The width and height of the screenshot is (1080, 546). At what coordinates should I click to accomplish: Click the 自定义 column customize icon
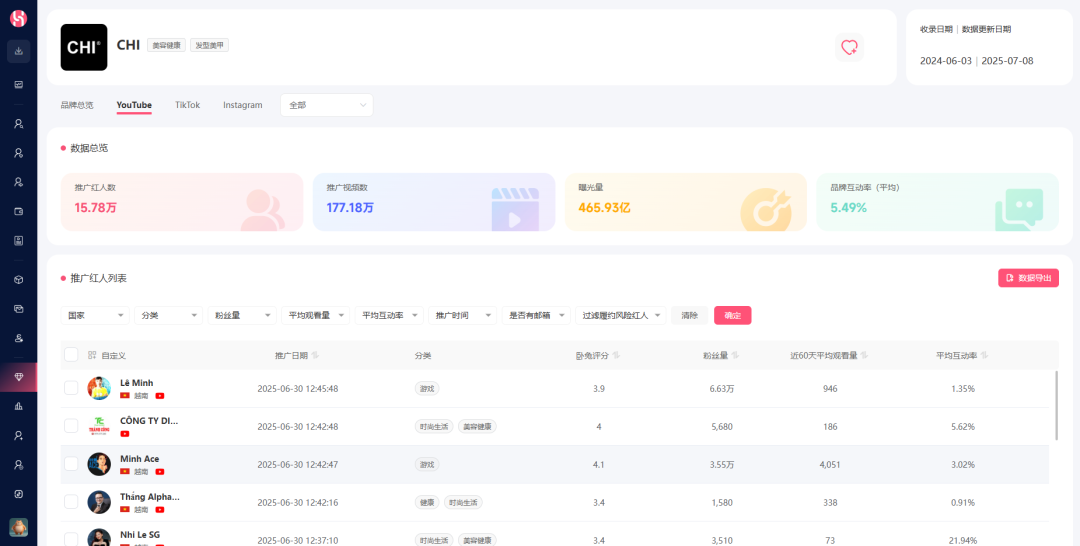[x=92, y=355]
